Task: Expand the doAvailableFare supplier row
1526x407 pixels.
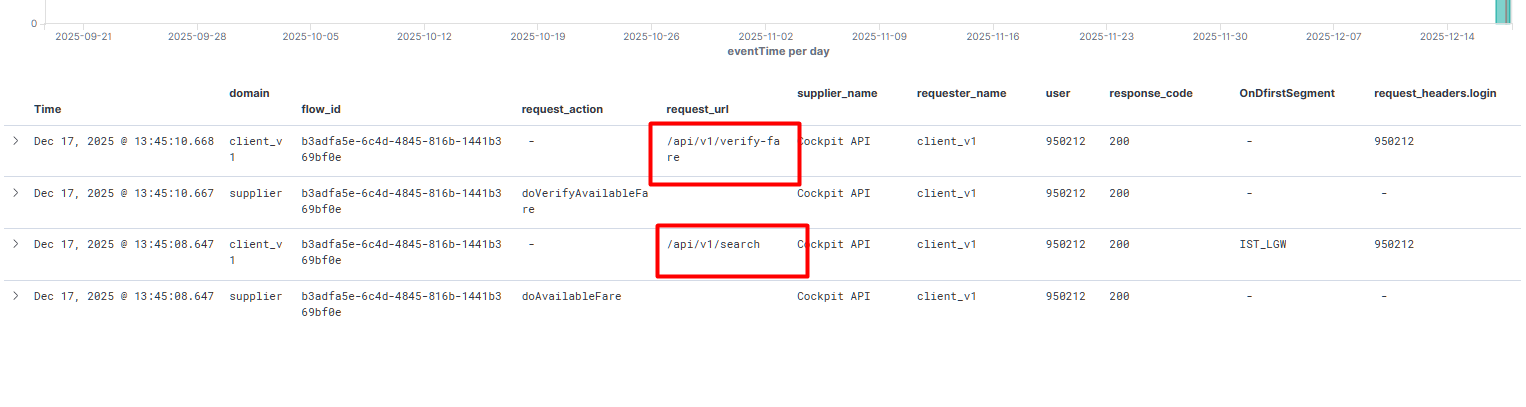Action: click(x=16, y=296)
